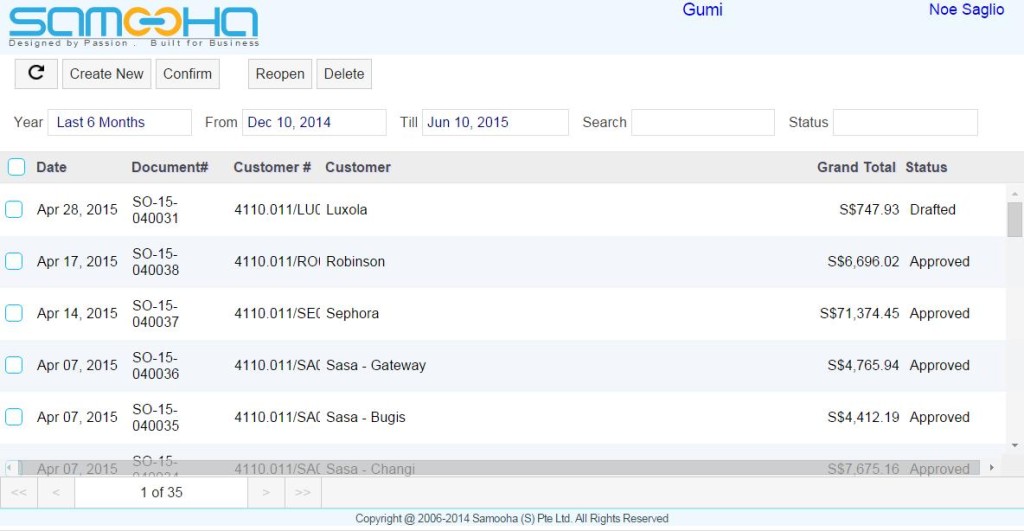Screen dimensions: 1024x531
Task: Click the Samooha logo
Action: pos(134,26)
